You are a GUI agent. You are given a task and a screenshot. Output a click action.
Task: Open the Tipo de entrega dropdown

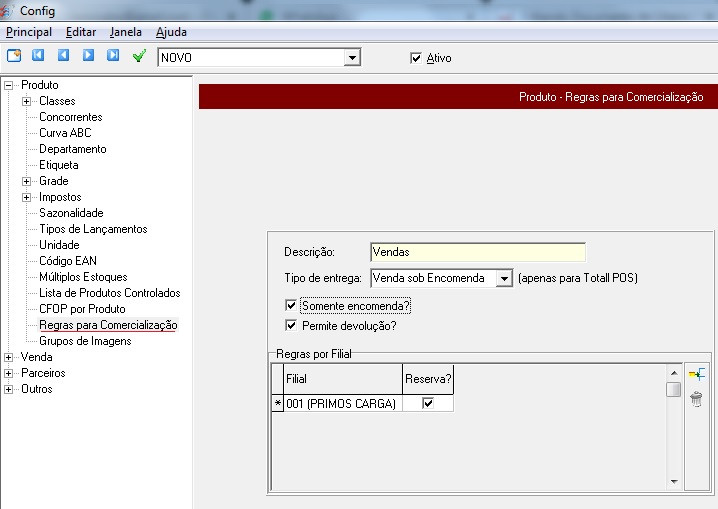point(504,278)
